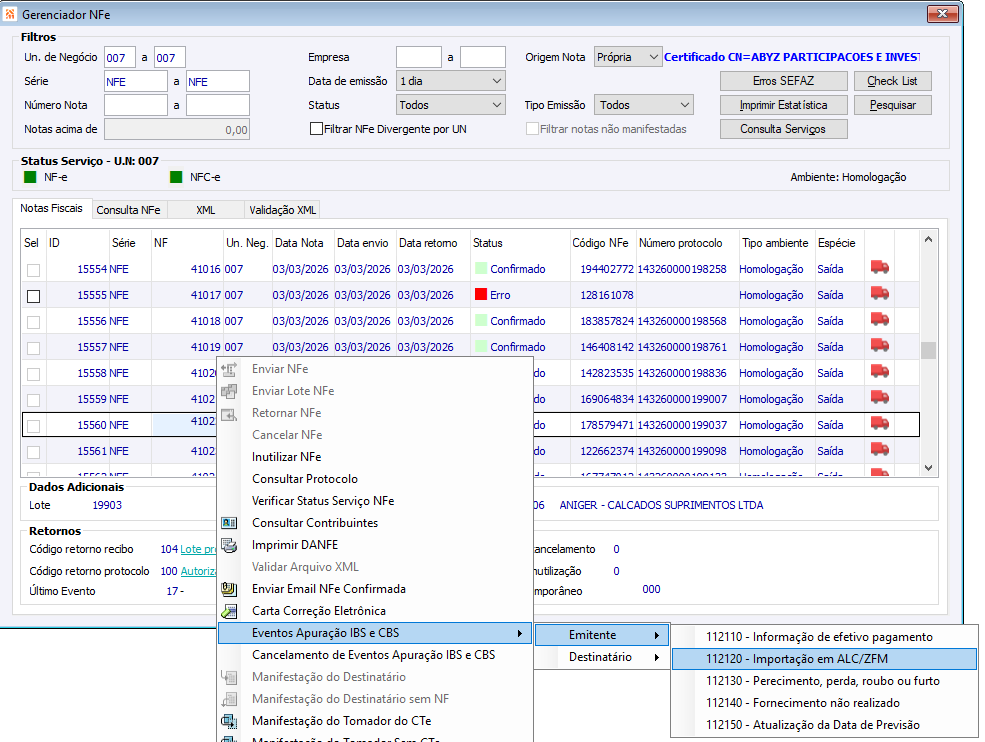Click the red truck icon on row 15560
The width and height of the screenshot is (985, 742).
pyautogui.click(x=880, y=425)
